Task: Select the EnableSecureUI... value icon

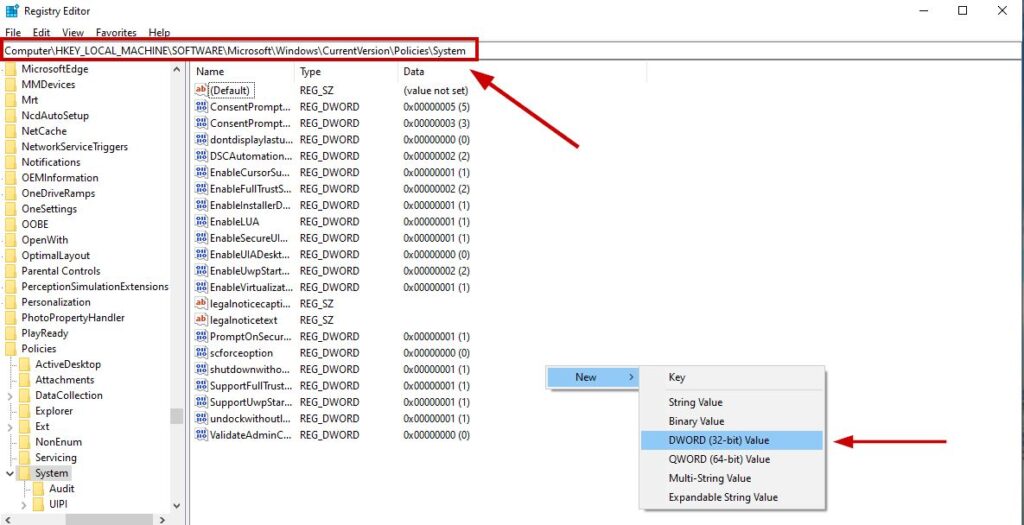Action: (201, 238)
